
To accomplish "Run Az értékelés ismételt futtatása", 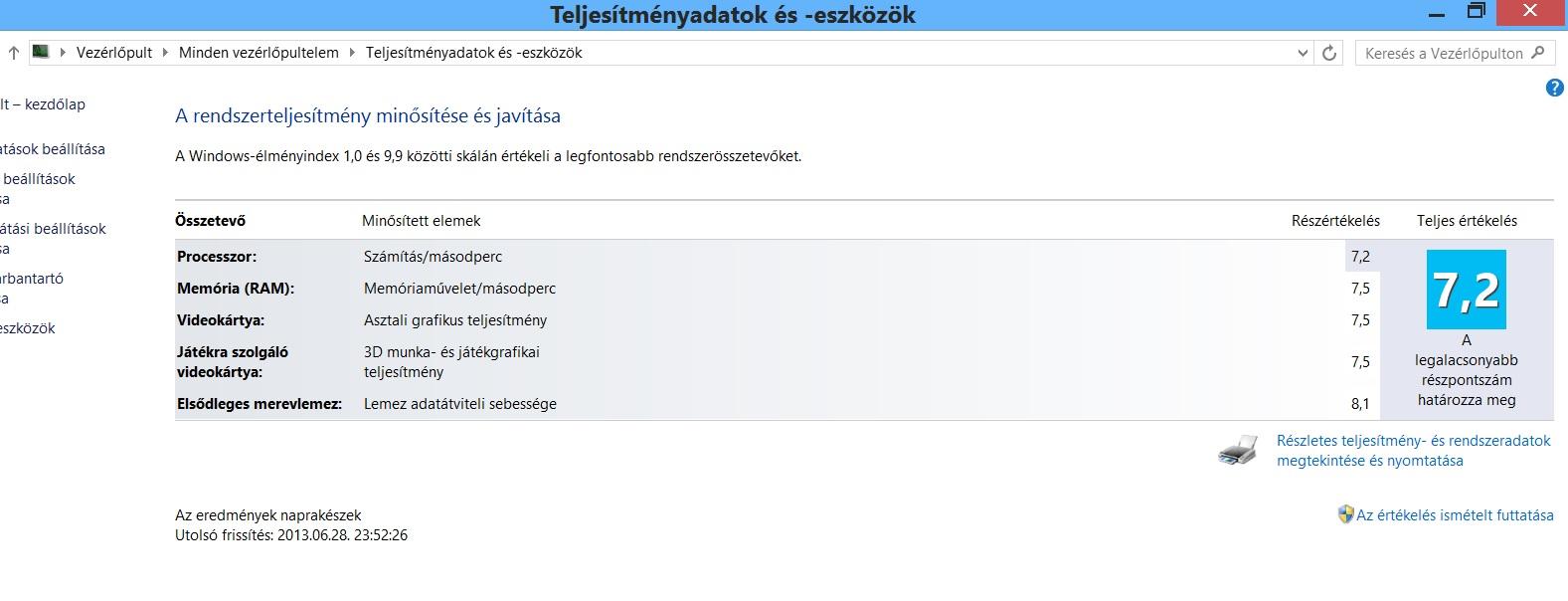I will coord(1455,515).
